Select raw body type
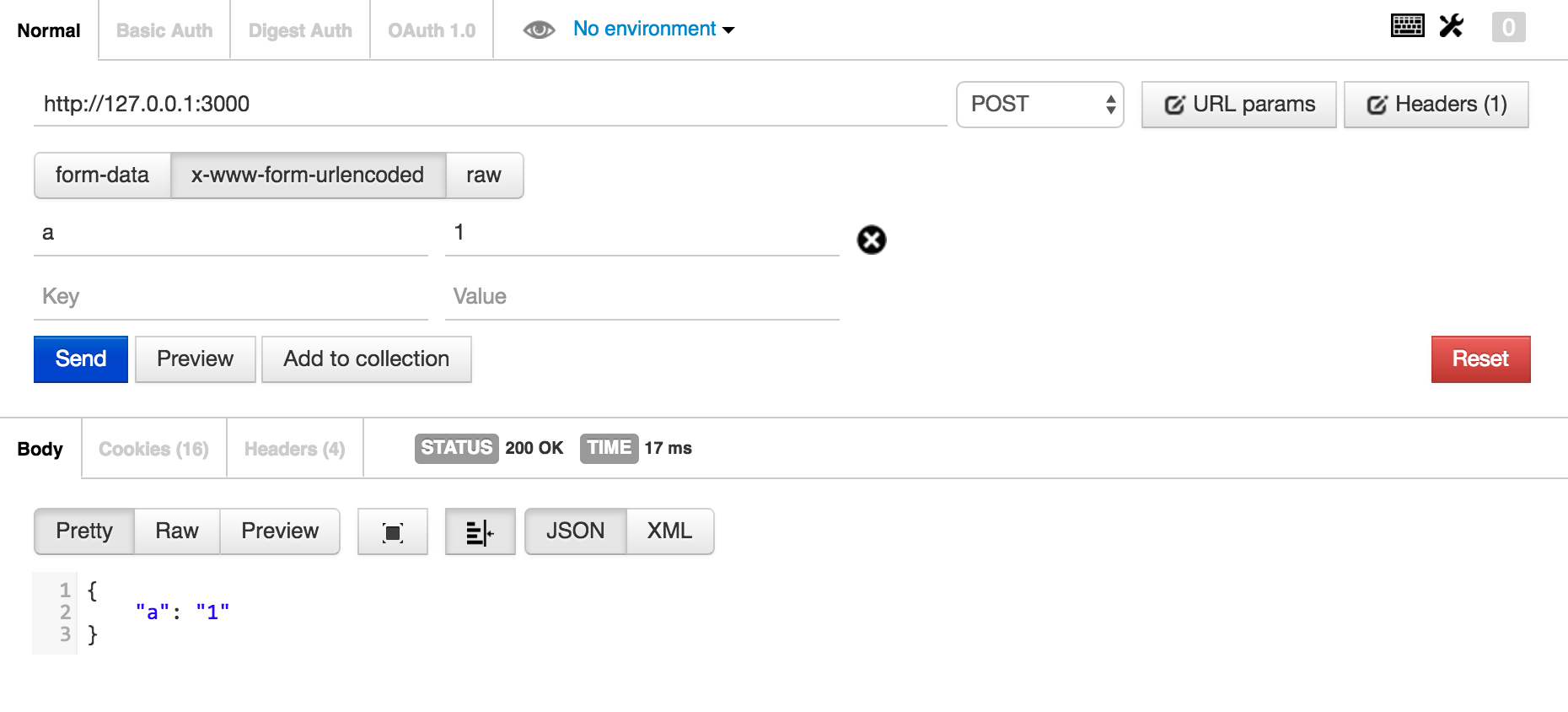This screenshot has width=1568, height=712. (484, 175)
